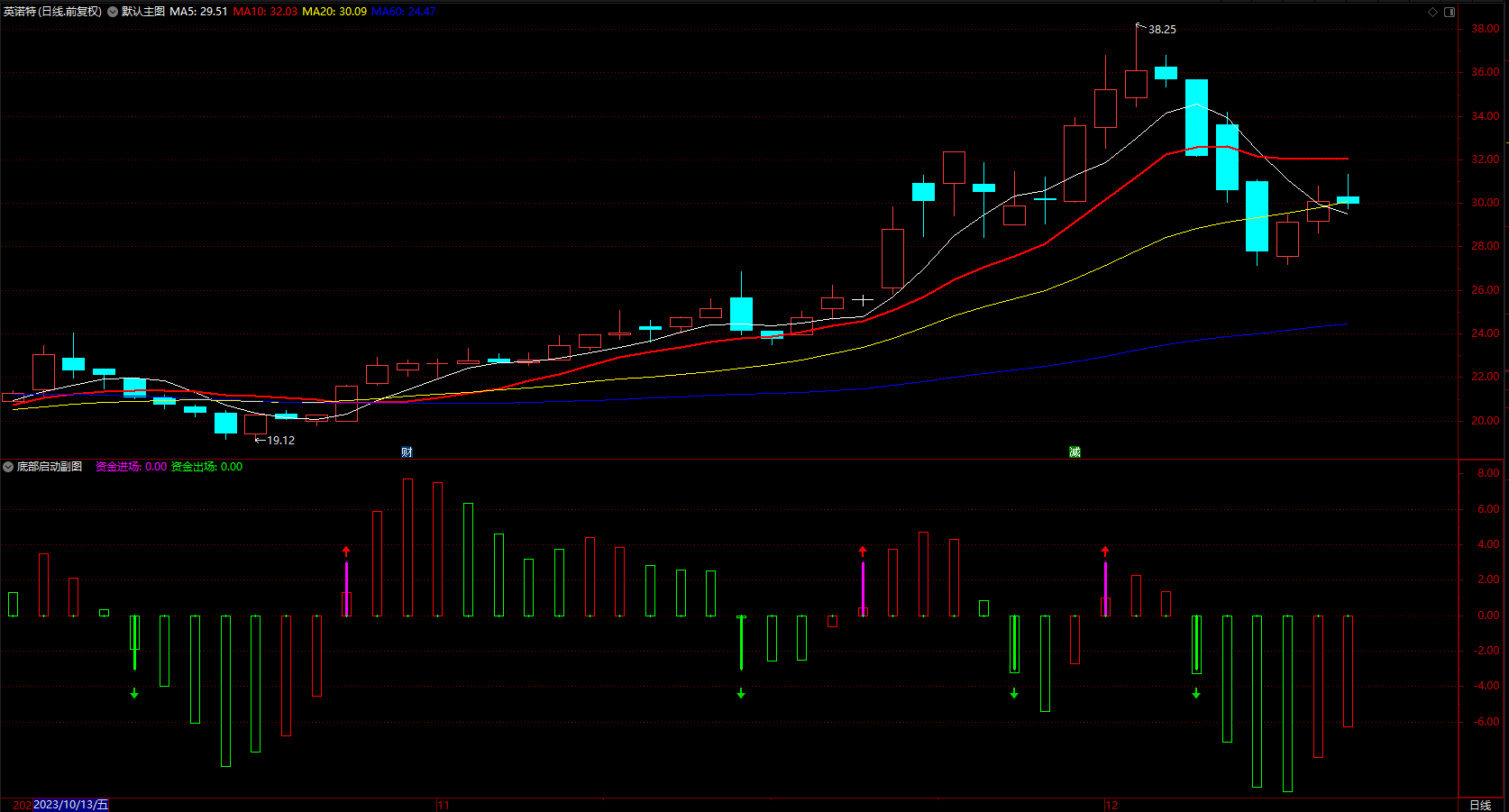Click the 减 shareholder reduction marker
Screen dimensions: 1509x812
click(x=1075, y=452)
